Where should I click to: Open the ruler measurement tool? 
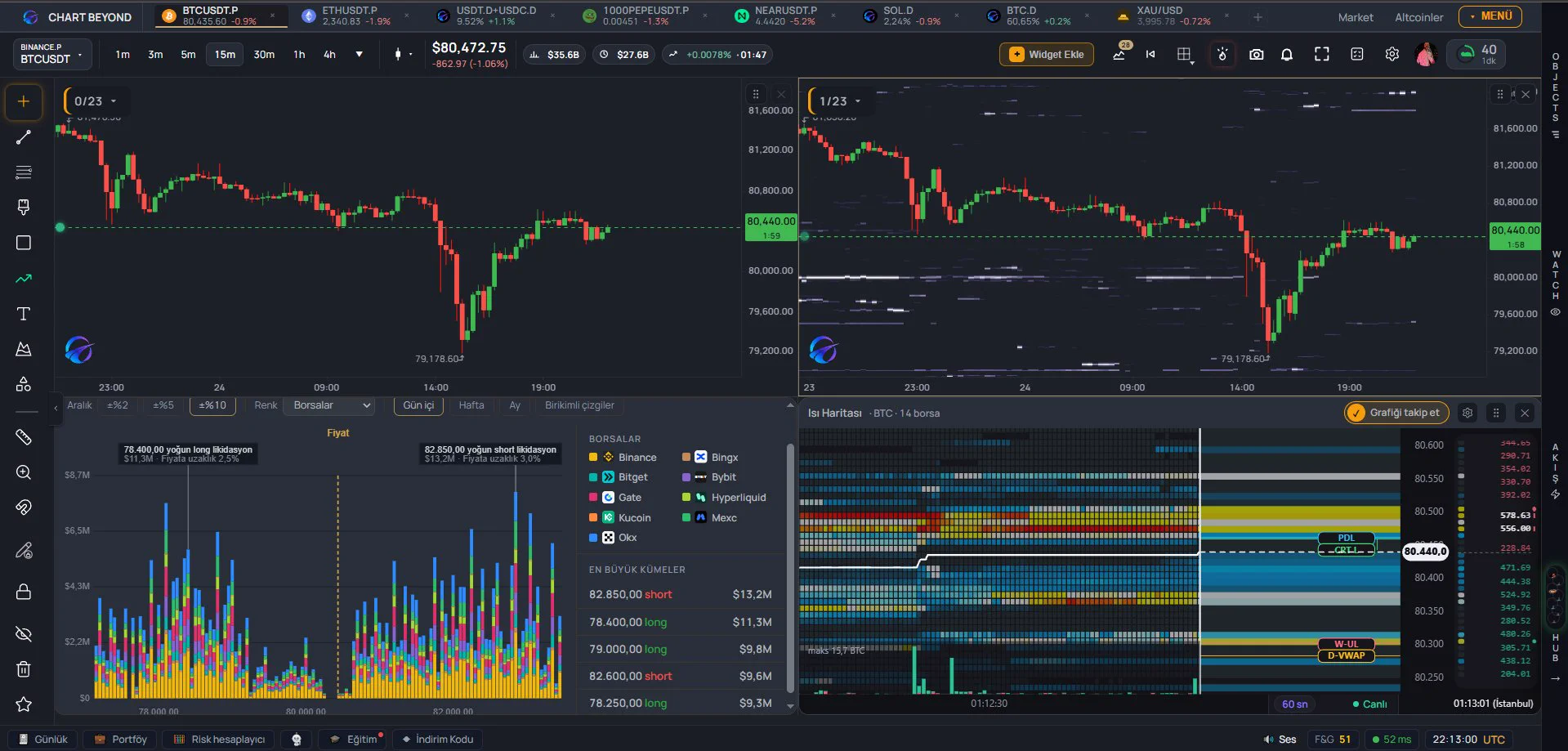click(x=24, y=437)
